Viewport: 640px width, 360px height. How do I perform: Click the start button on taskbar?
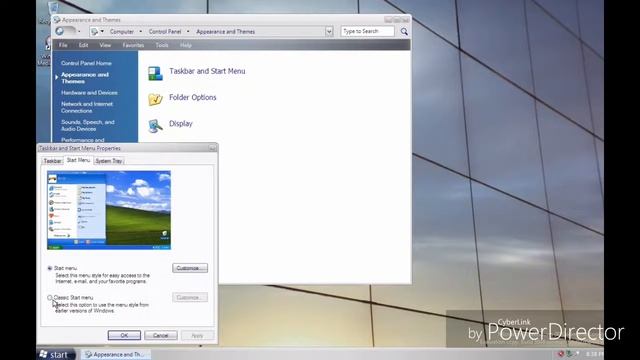tap(56, 354)
